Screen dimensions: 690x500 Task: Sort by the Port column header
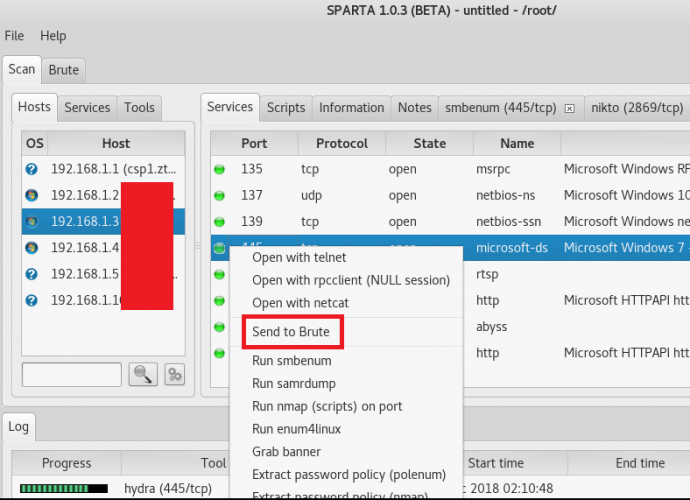(x=254, y=143)
